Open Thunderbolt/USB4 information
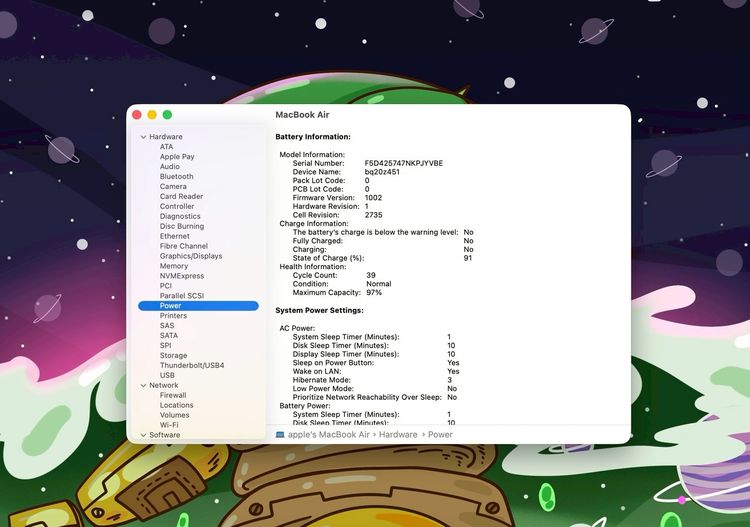Screen dimensions: 750x527 coord(192,365)
